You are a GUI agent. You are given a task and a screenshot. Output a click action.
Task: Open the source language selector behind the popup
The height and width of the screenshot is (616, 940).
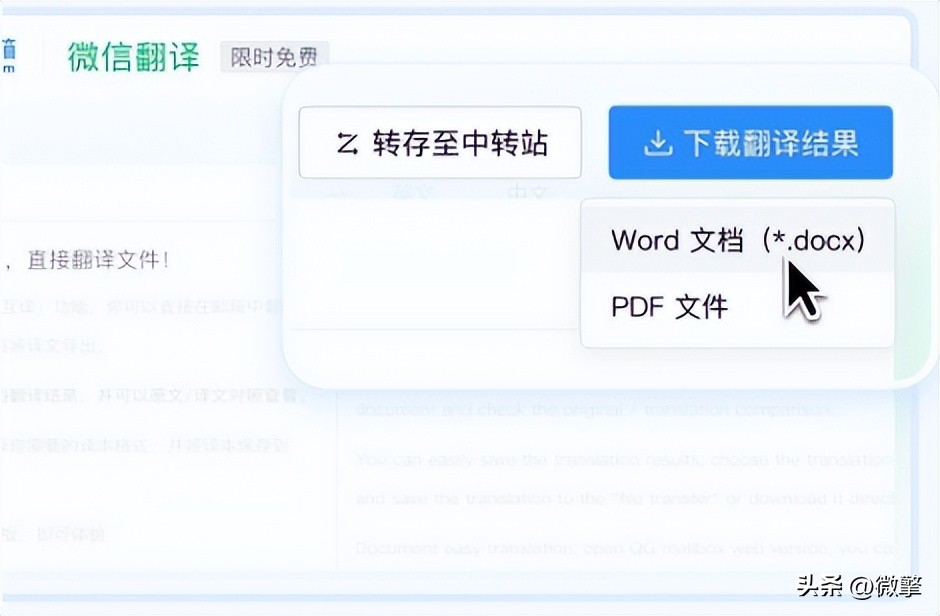pyautogui.click(x=413, y=190)
